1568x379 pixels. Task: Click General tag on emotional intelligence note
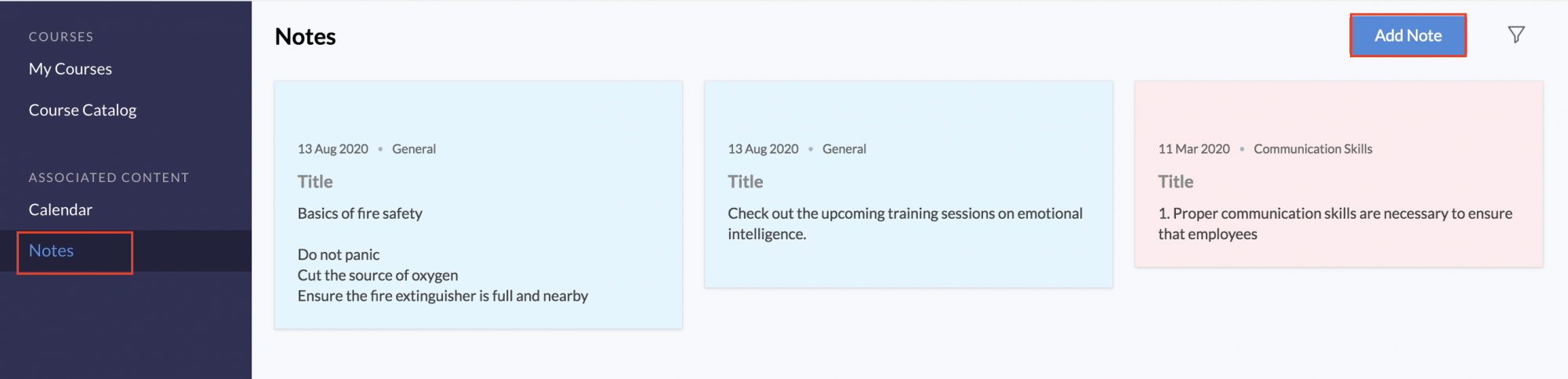click(844, 149)
